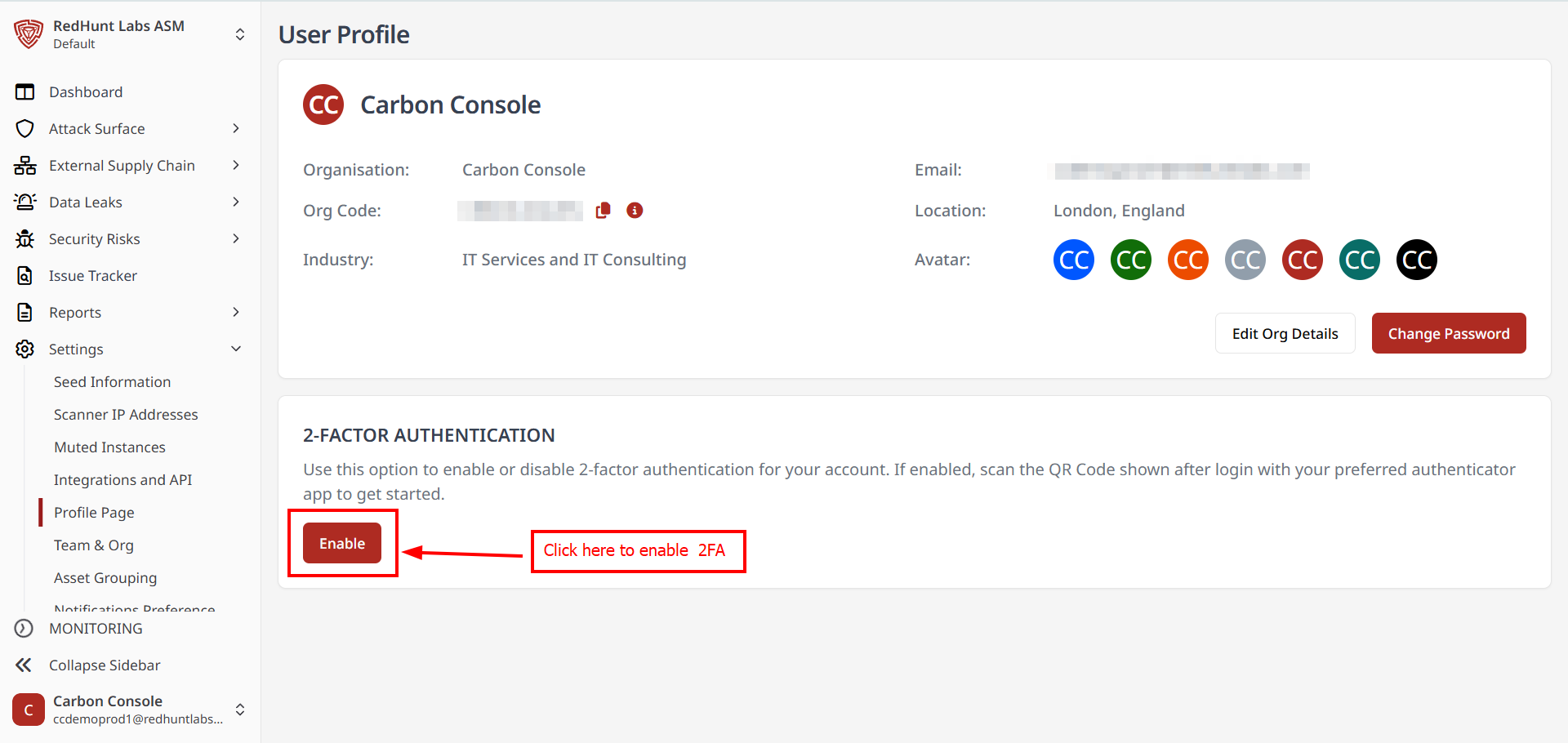Open the Dashboard menu item
Image resolution: width=1568 pixels, height=743 pixels.
pos(86,92)
